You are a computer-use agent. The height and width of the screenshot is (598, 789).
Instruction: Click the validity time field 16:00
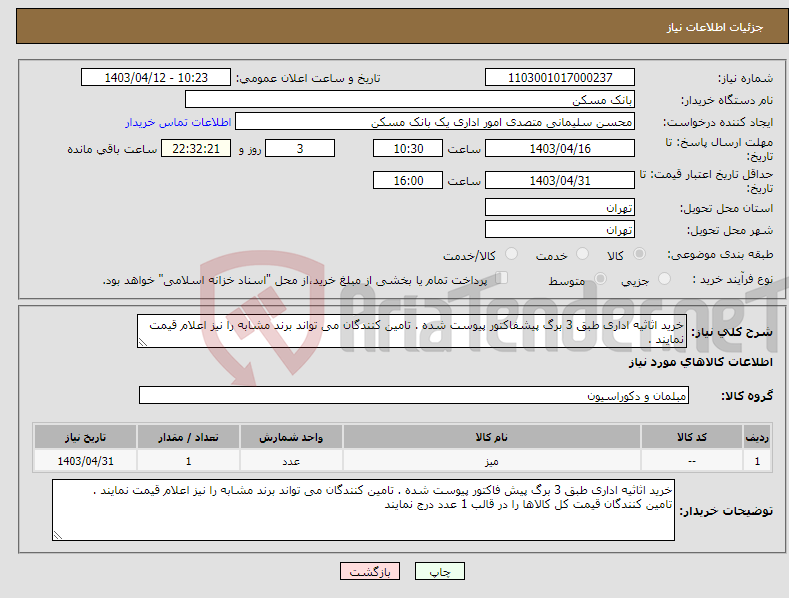click(408, 180)
